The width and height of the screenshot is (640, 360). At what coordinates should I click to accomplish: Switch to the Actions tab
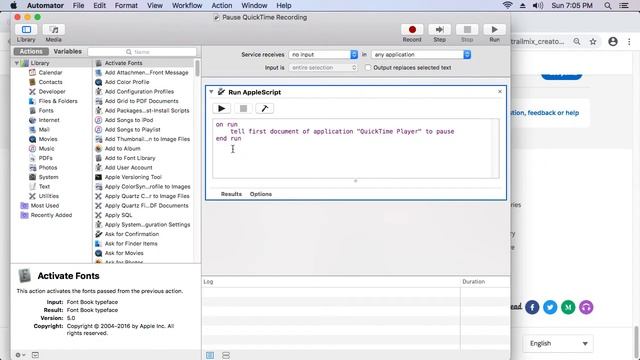pos(31,51)
